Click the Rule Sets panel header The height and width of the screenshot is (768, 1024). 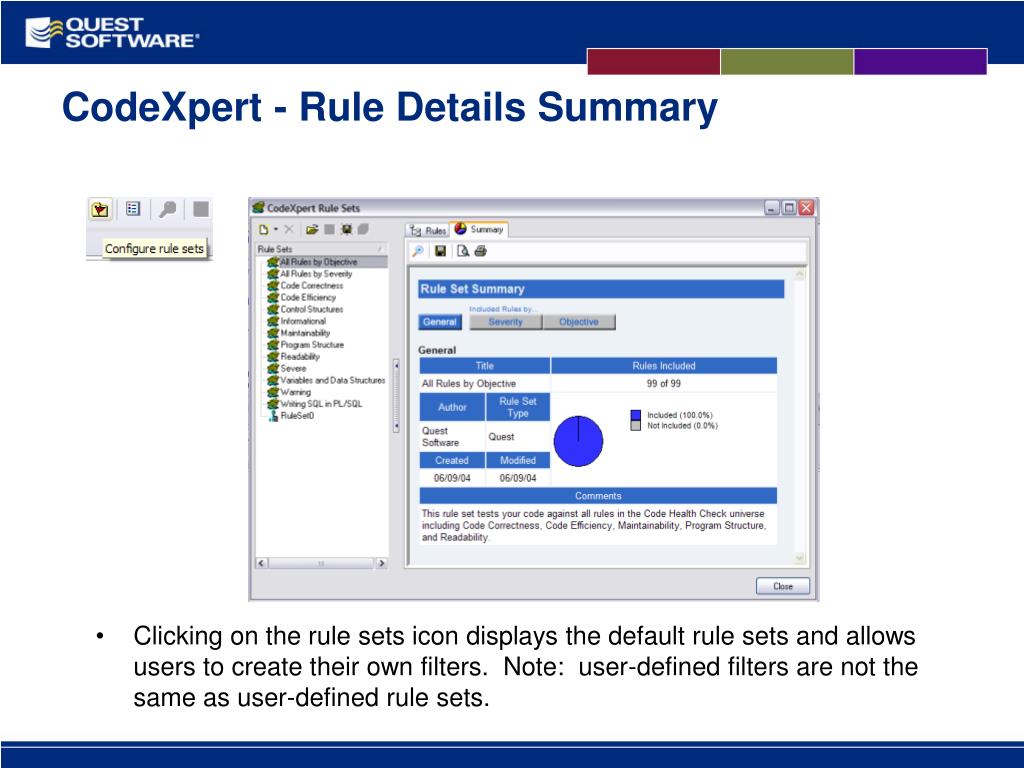click(x=321, y=249)
